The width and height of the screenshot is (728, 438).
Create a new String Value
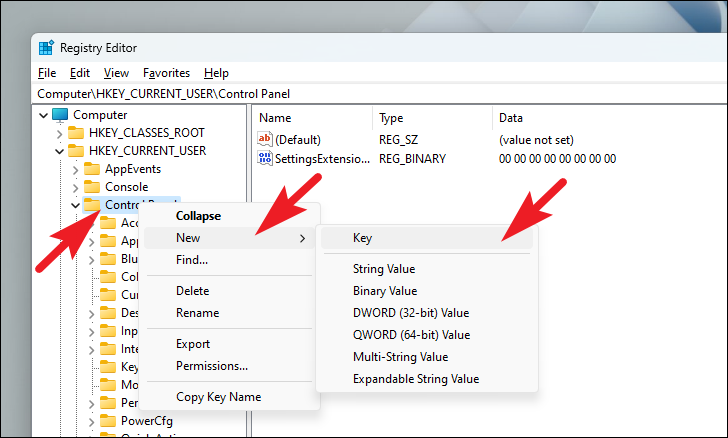pyautogui.click(x=427, y=268)
